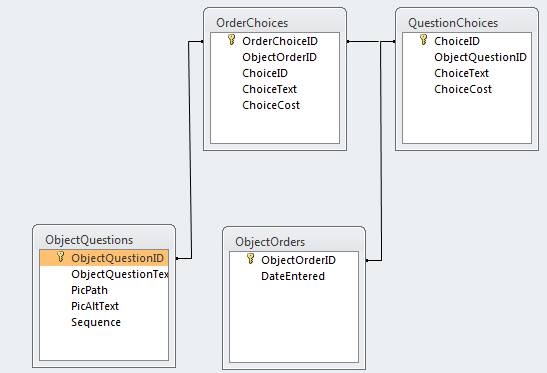Click the key icon next to ObjectOrderID in ObjectOrders

coord(250,259)
